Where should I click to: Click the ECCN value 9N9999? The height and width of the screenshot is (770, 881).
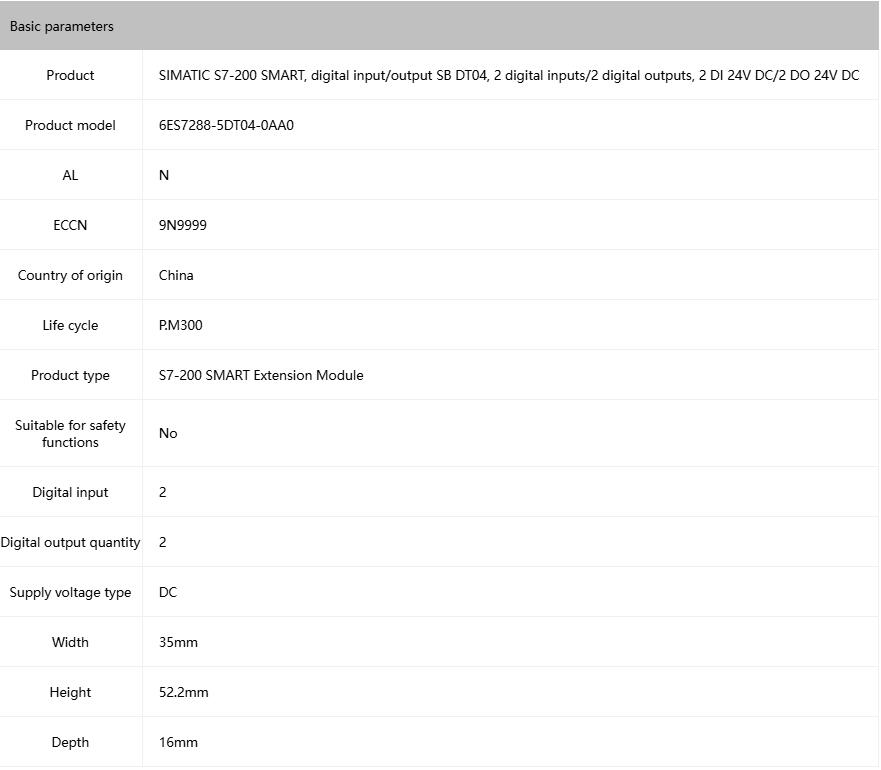point(183,225)
